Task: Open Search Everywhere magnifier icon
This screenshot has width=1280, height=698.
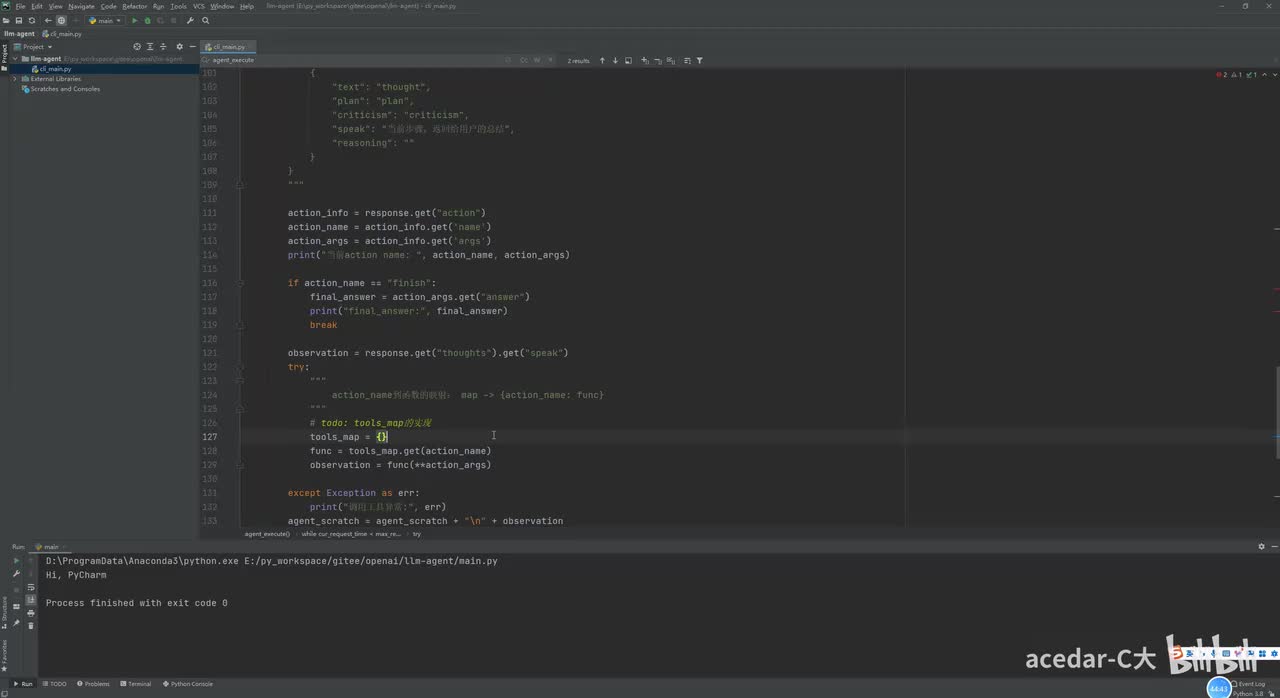Action: [x=206, y=20]
